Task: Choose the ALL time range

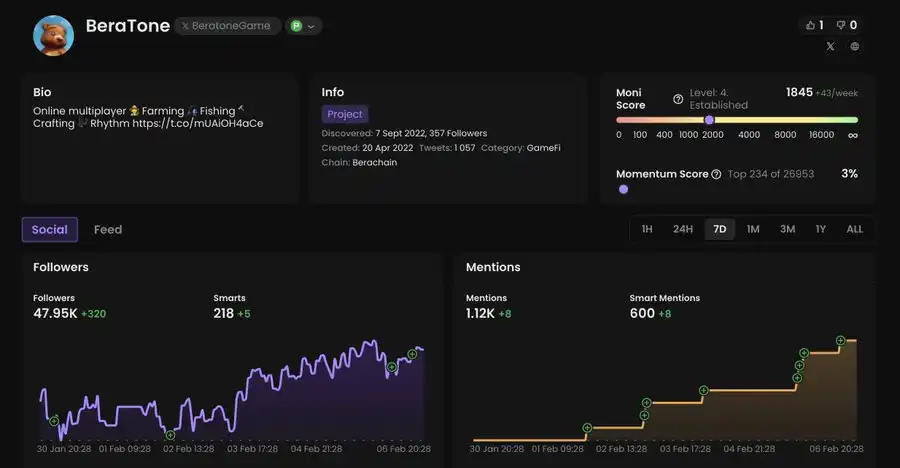Action: pyautogui.click(x=855, y=229)
